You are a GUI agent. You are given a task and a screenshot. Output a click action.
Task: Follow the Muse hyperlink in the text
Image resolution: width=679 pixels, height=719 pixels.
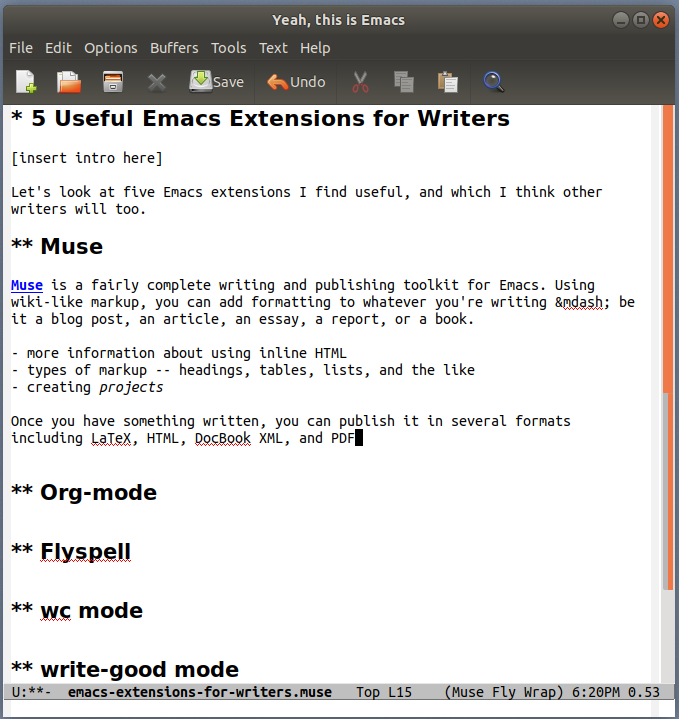click(27, 286)
